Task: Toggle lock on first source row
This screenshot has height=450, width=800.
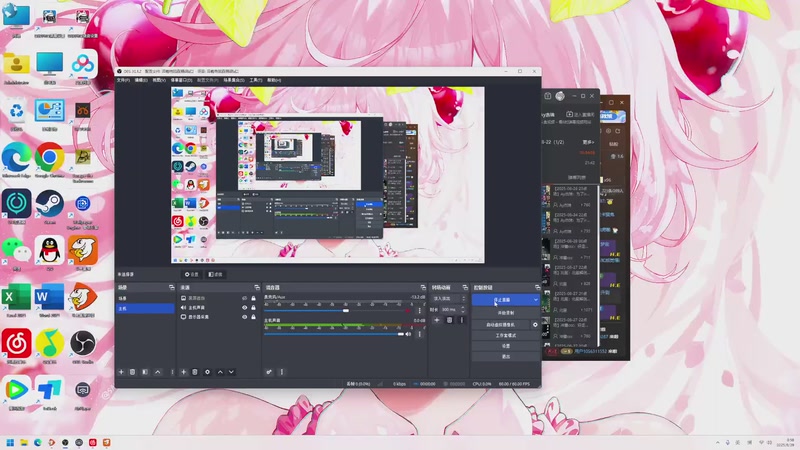Action: 253,298
